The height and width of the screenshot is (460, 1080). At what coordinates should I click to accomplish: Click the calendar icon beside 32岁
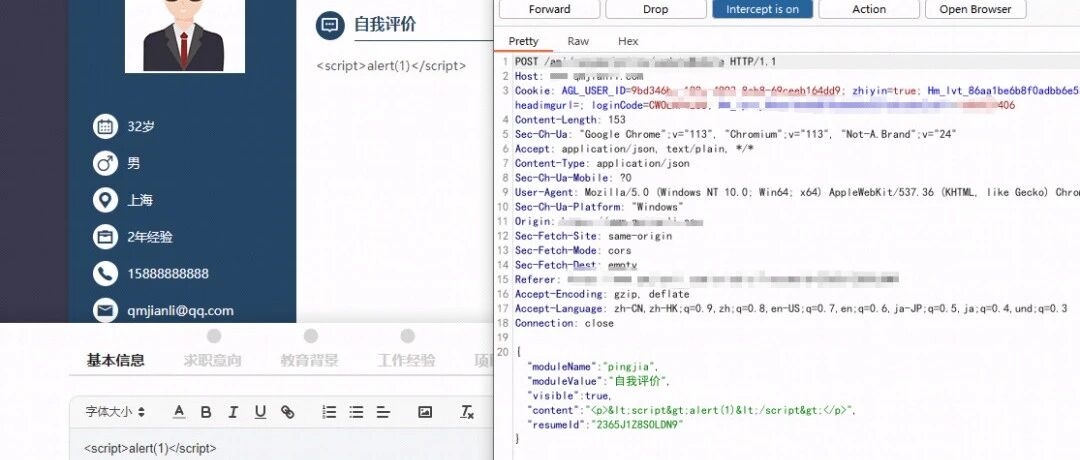click(x=105, y=127)
